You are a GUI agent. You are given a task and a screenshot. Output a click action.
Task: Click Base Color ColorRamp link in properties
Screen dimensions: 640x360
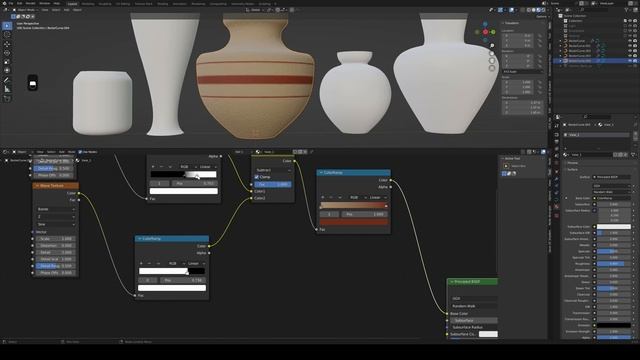pyautogui.click(x=611, y=198)
